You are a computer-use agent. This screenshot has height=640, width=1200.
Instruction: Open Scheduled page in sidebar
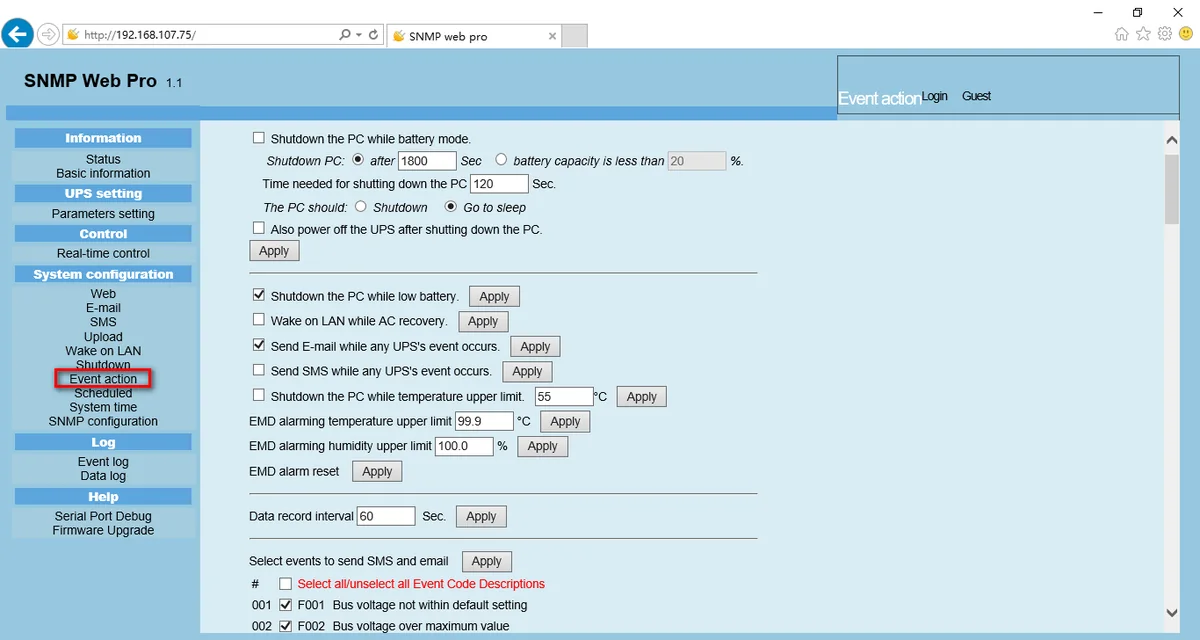point(103,393)
